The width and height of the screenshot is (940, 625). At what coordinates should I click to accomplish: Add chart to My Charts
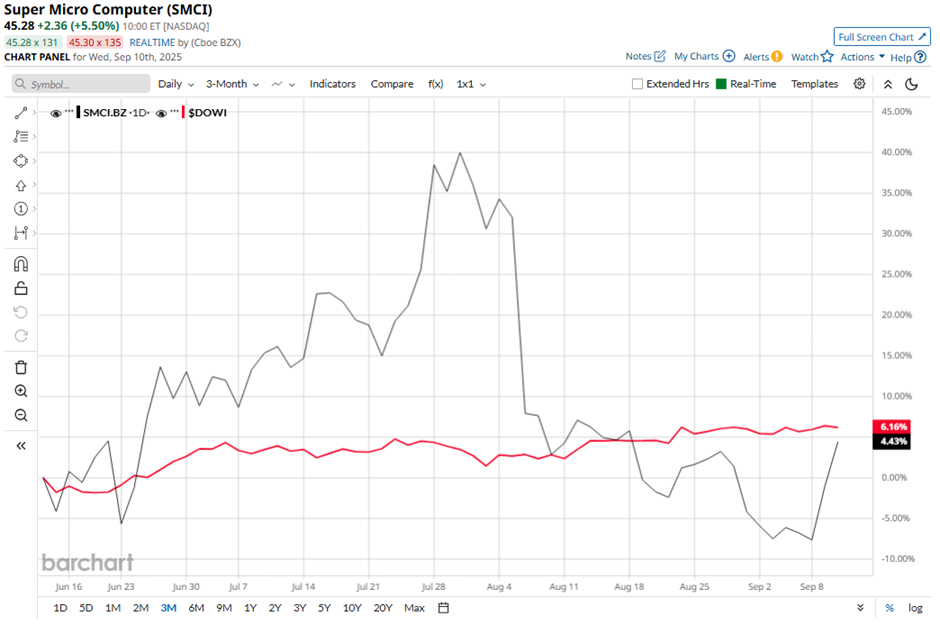coord(704,56)
